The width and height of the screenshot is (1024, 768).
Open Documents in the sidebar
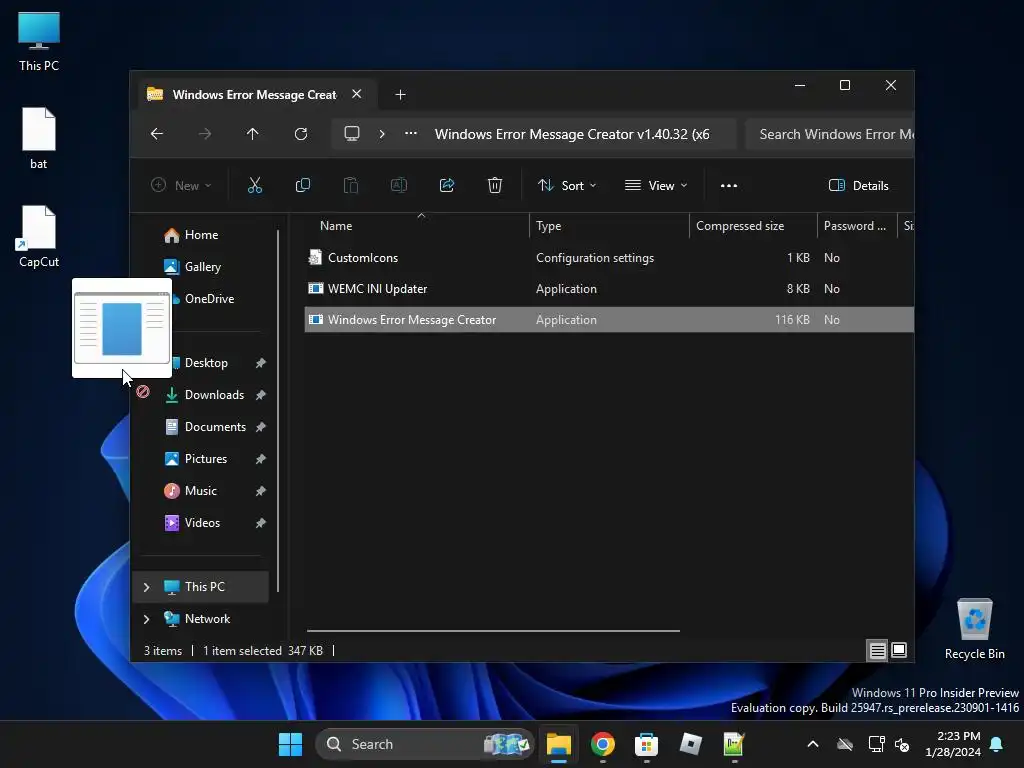[215, 427]
